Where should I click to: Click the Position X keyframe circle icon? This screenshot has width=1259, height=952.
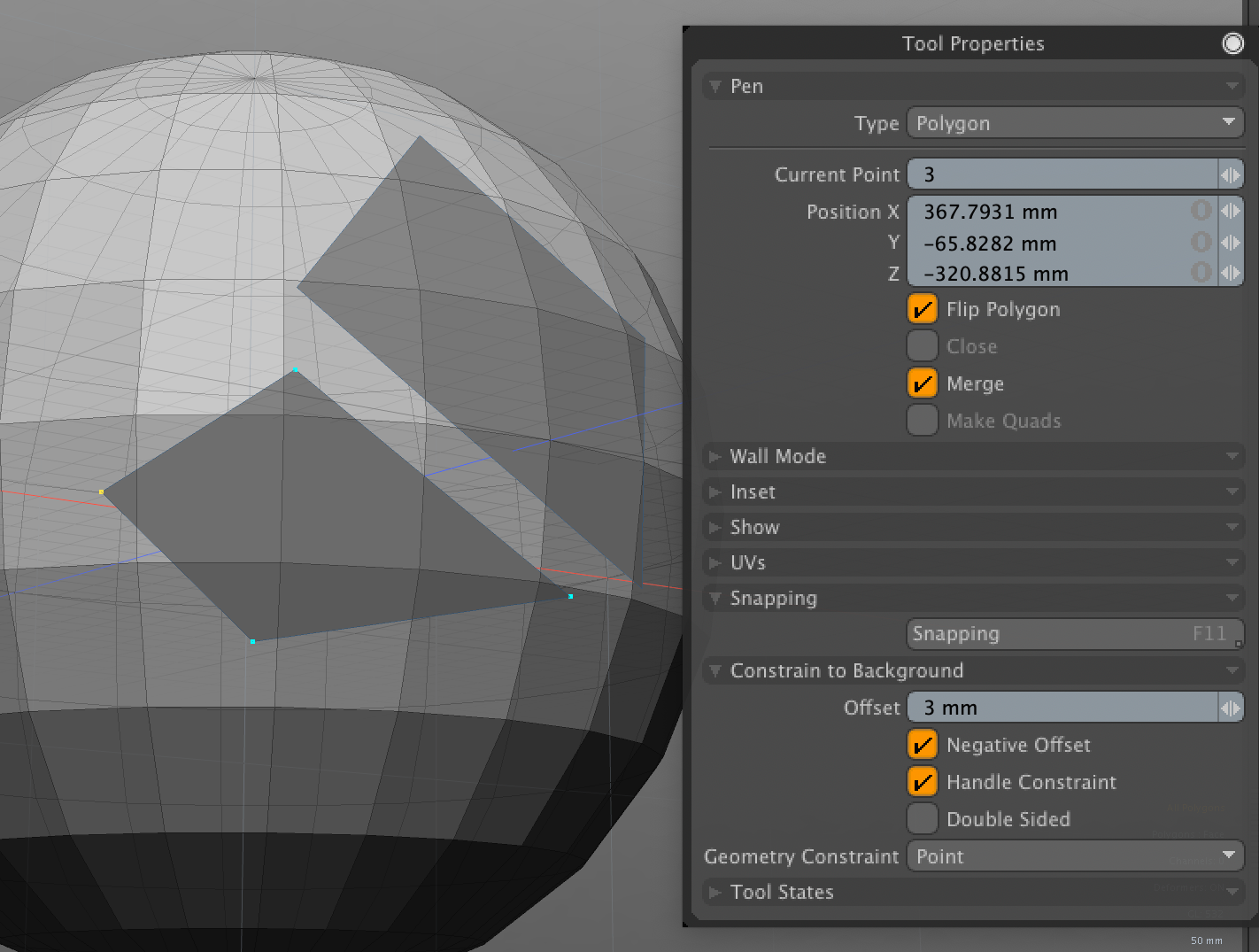[x=1201, y=211]
